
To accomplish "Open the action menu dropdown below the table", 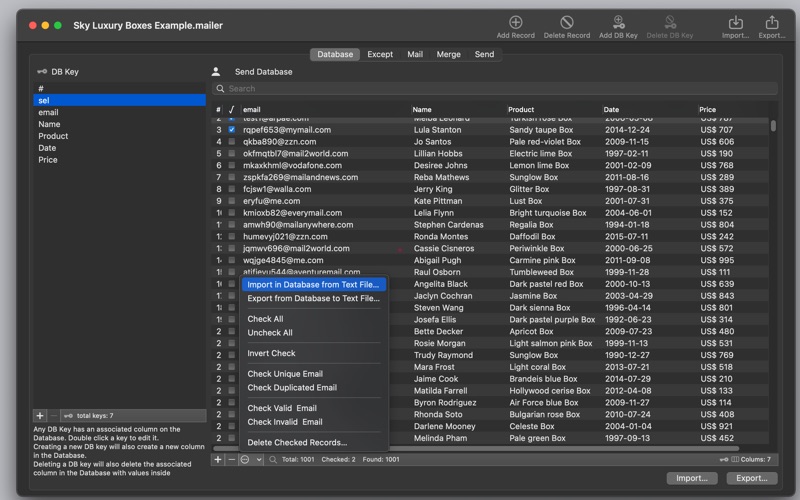I will (x=249, y=459).
